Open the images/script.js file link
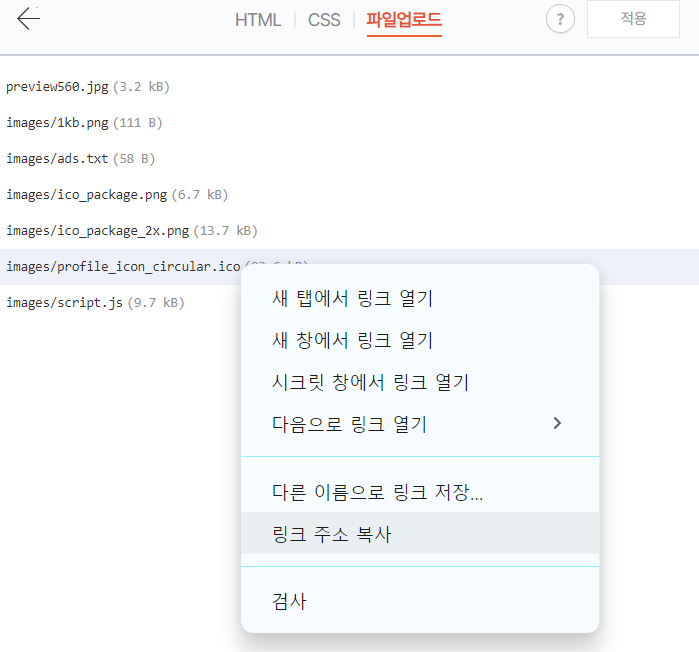 click(x=64, y=303)
